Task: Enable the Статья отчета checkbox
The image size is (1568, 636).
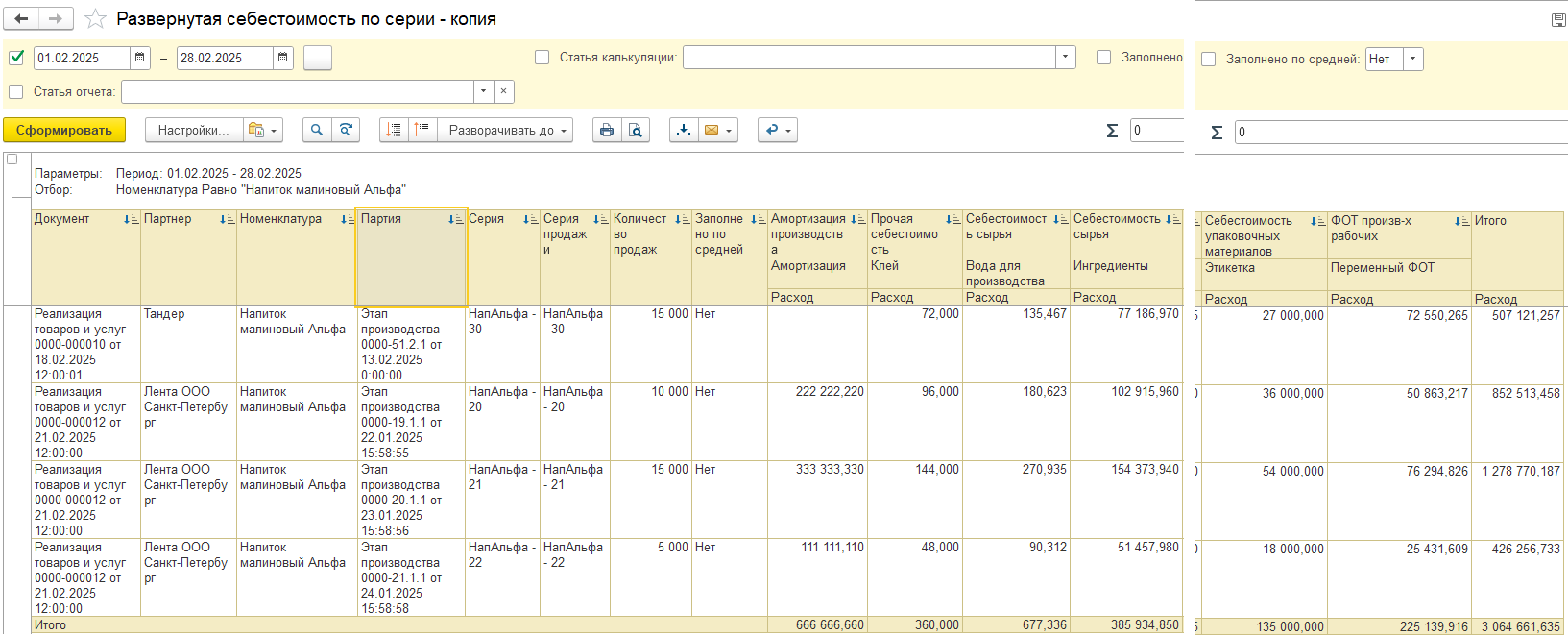Action: coord(16,91)
